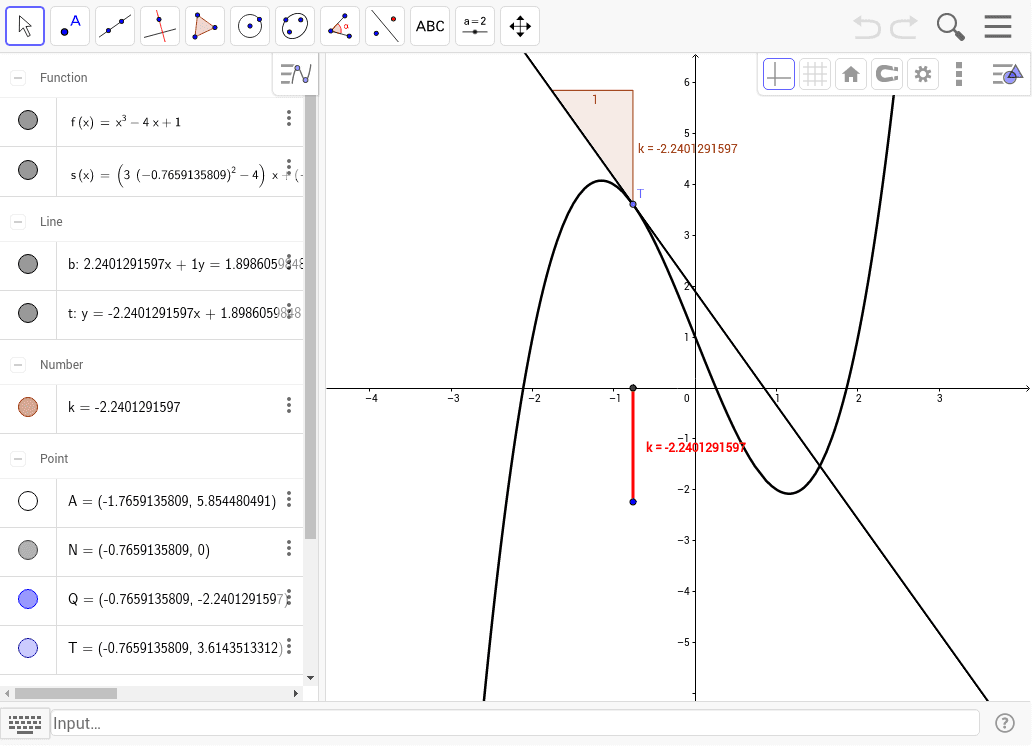Screen dimensions: 1032x746
Task: Open more options for point N row
Action: tap(289, 548)
